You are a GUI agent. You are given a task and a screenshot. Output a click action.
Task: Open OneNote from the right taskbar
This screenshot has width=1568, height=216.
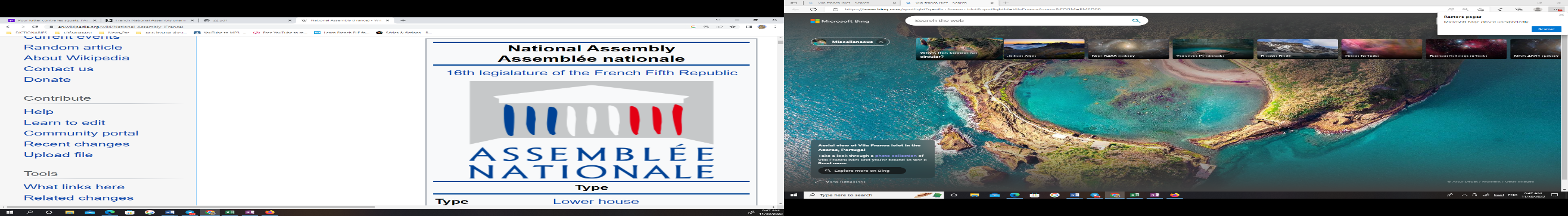(x=1155, y=195)
